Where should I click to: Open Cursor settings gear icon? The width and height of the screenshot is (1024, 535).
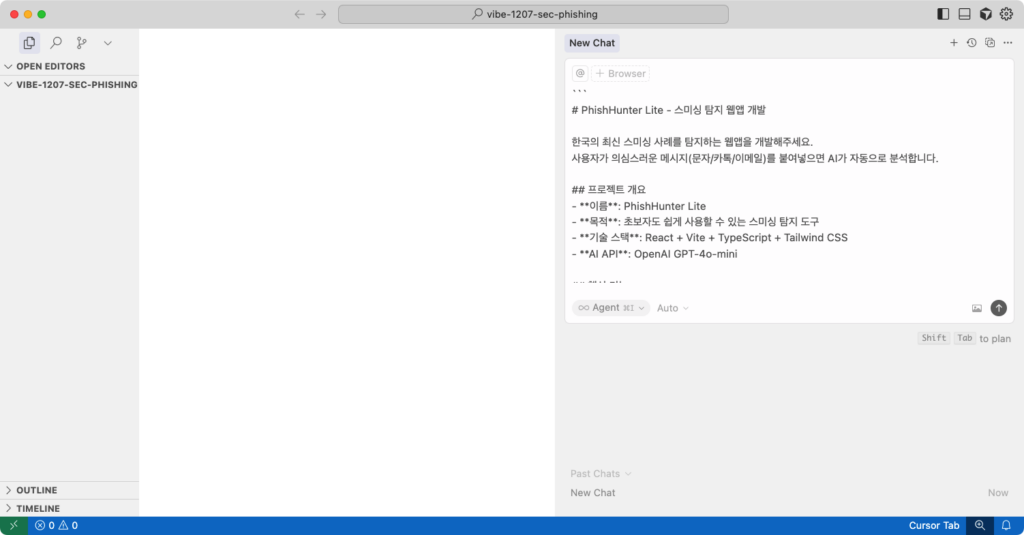tap(1007, 14)
